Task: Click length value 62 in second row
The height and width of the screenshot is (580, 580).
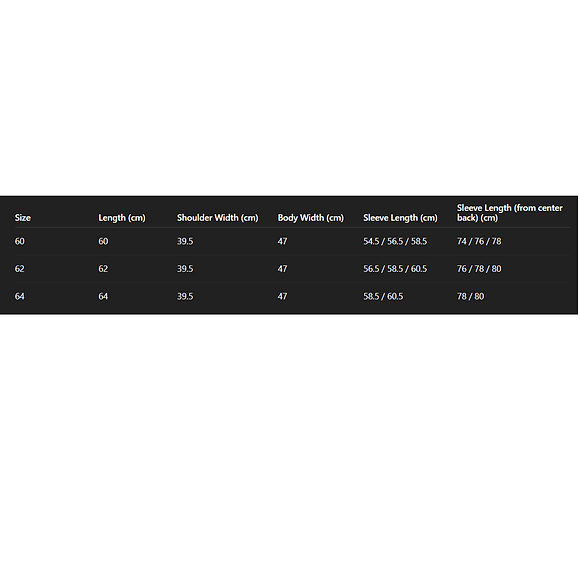Action: tap(103, 269)
